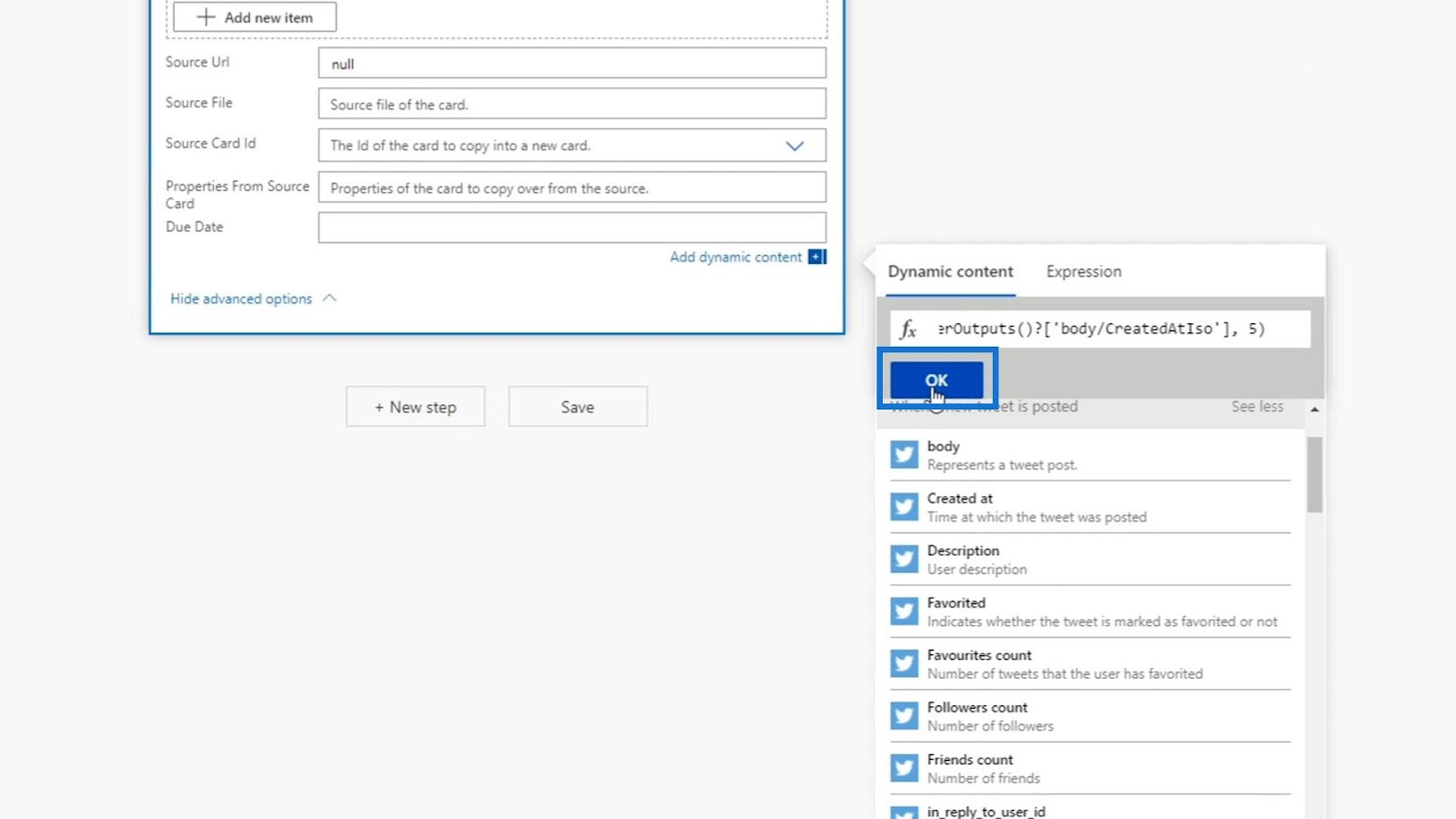The height and width of the screenshot is (819, 1456).
Task: Open the Source Card Id dropdown
Action: coord(794,146)
